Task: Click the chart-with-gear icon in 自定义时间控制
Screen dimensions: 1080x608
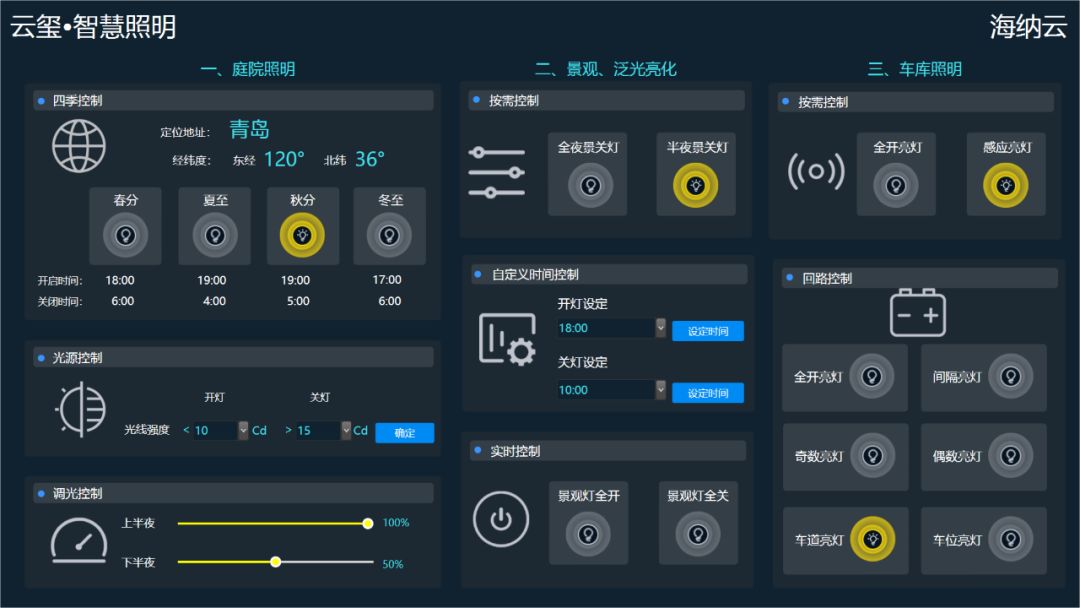Action: pos(508,339)
